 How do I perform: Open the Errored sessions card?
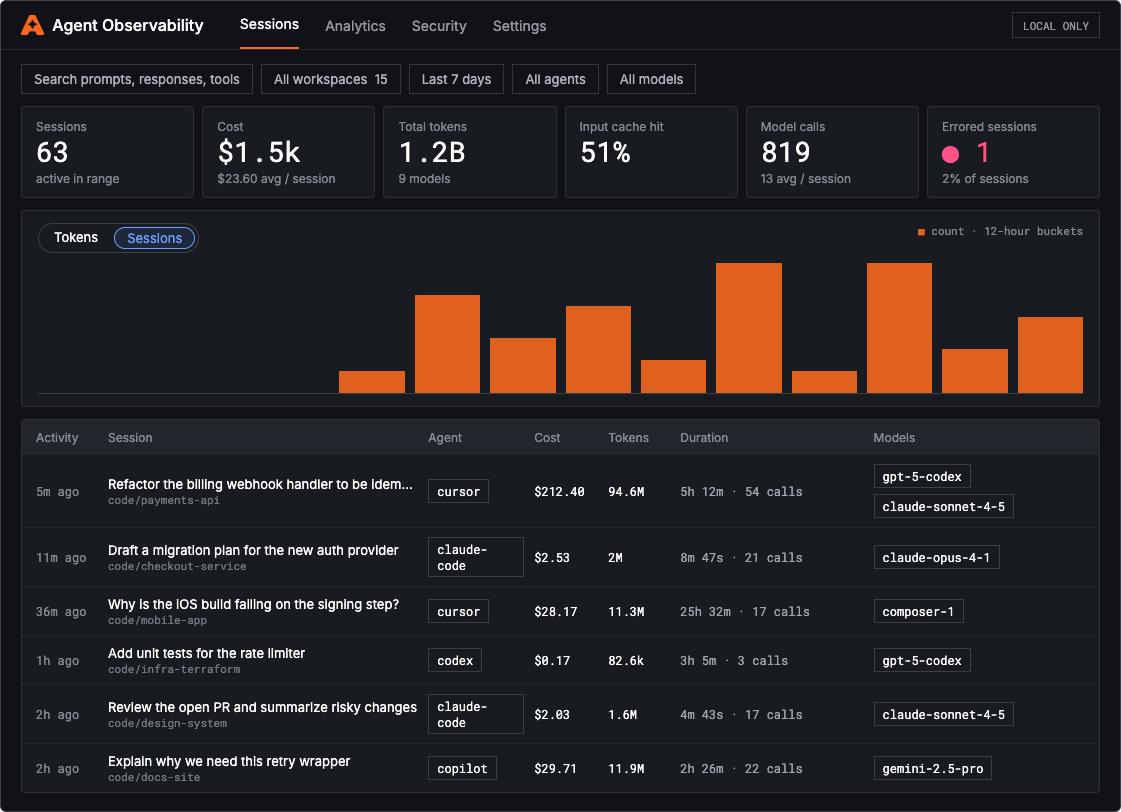point(1013,152)
